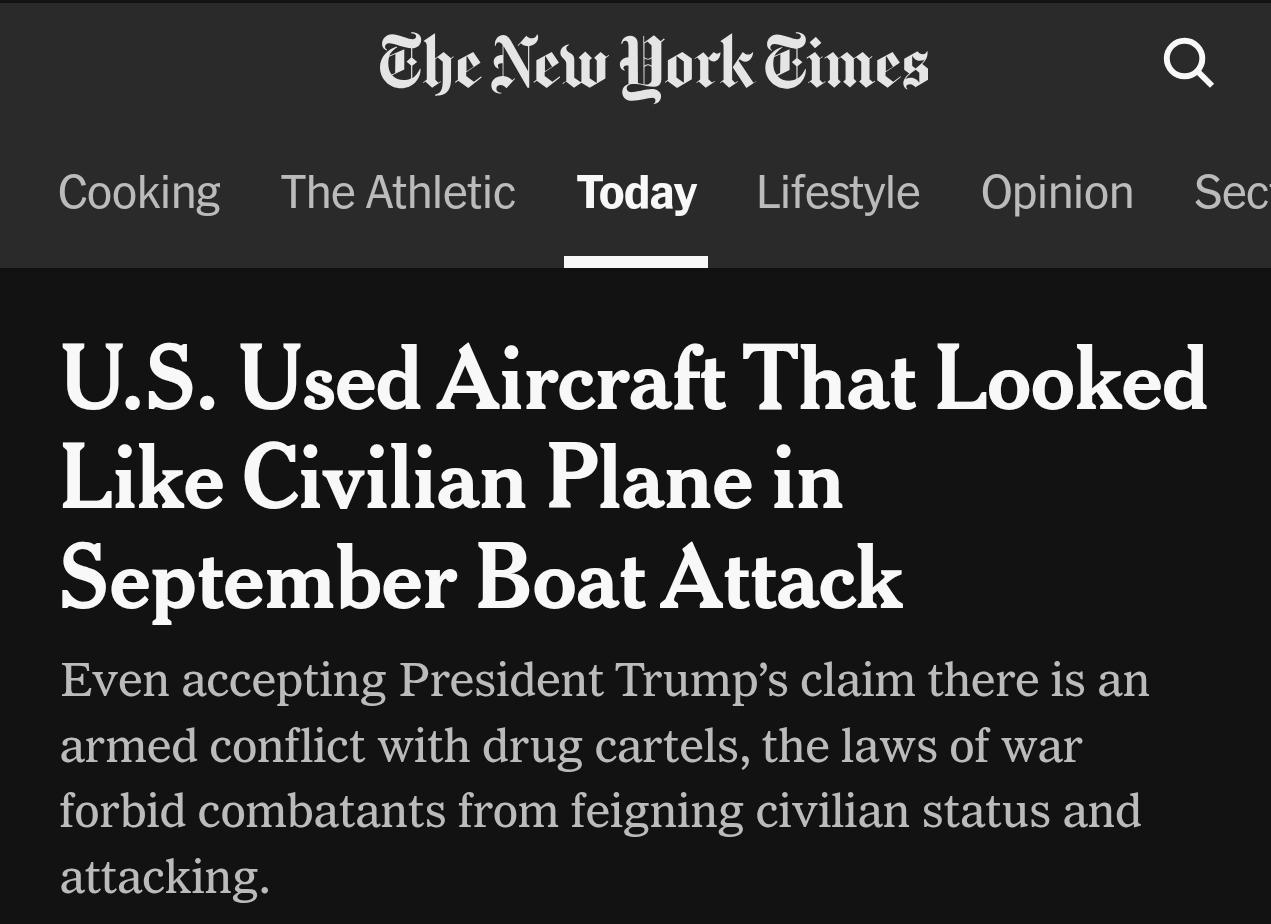Screen dimensions: 1271x924
Task: Open the Opinion tab
Action: 1057,192
